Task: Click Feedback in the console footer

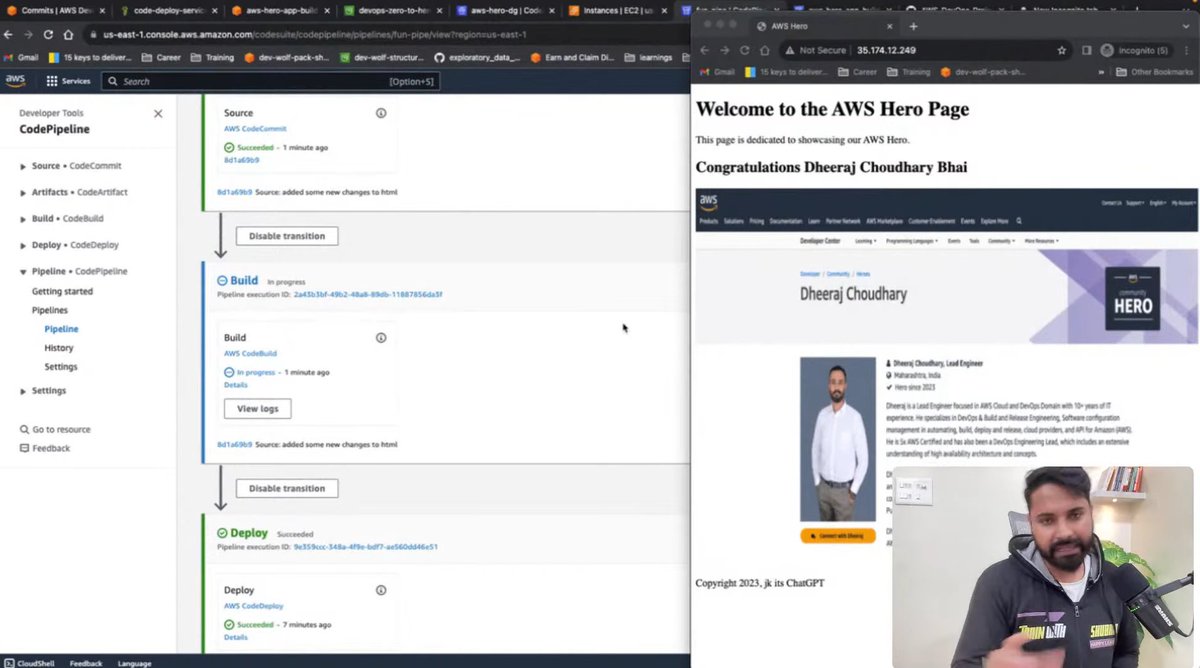Action: [x=86, y=663]
